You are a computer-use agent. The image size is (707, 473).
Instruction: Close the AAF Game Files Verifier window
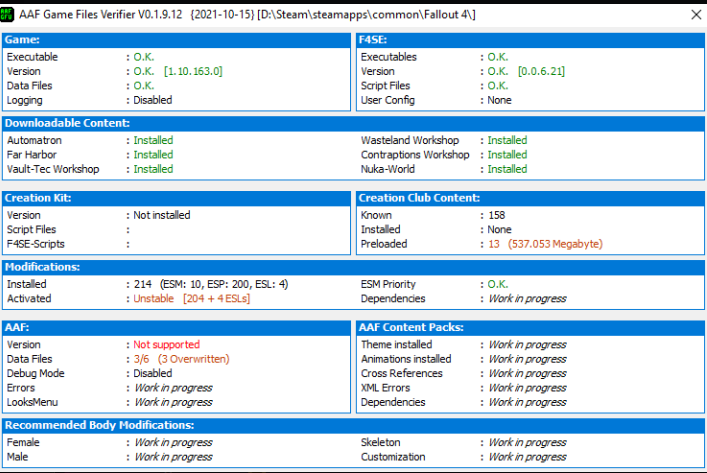coord(696,15)
